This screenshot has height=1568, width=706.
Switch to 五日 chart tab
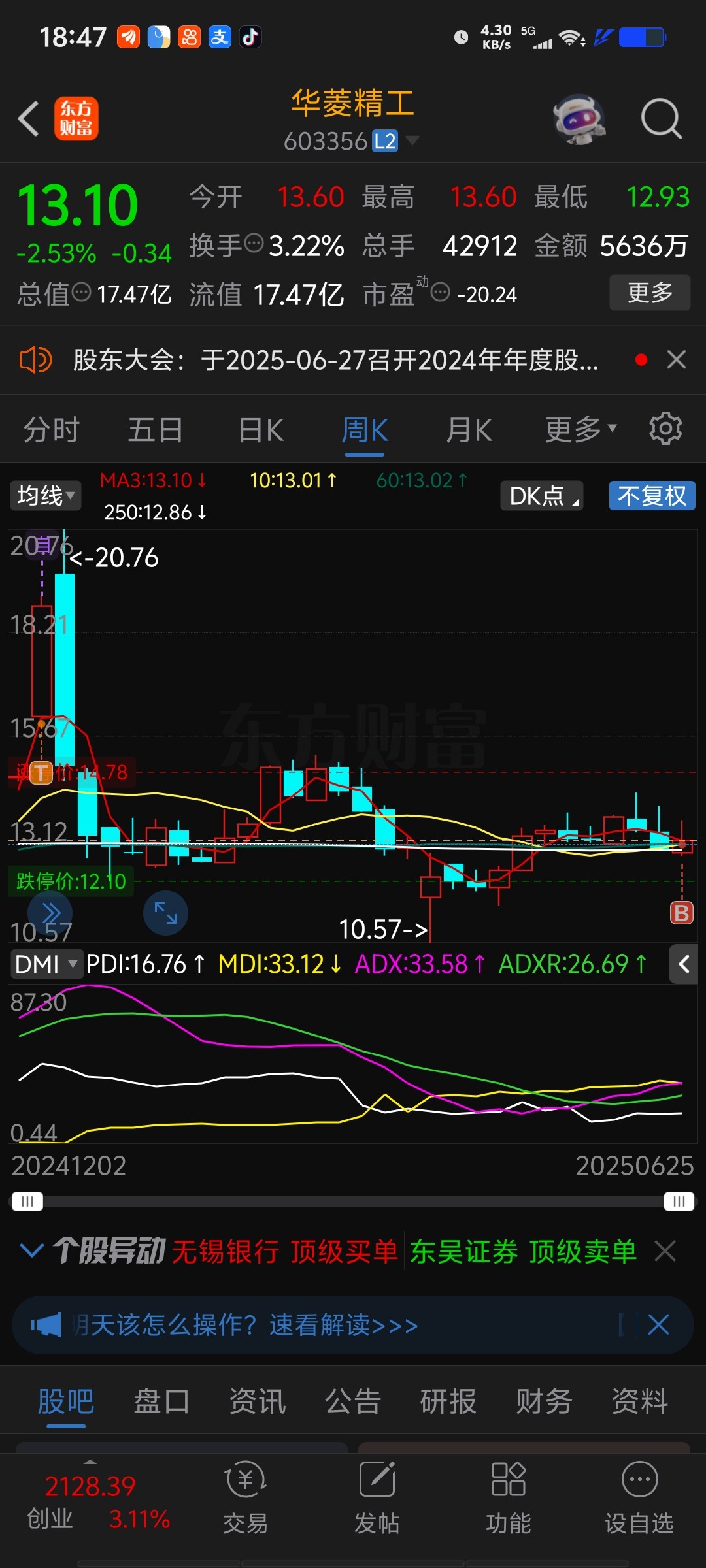(156, 430)
